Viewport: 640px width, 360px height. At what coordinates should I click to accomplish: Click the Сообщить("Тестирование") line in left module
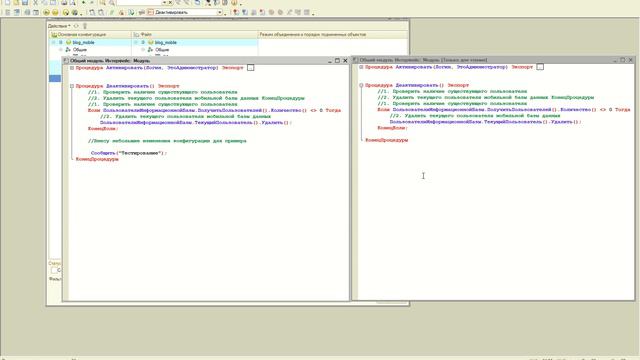pos(129,153)
